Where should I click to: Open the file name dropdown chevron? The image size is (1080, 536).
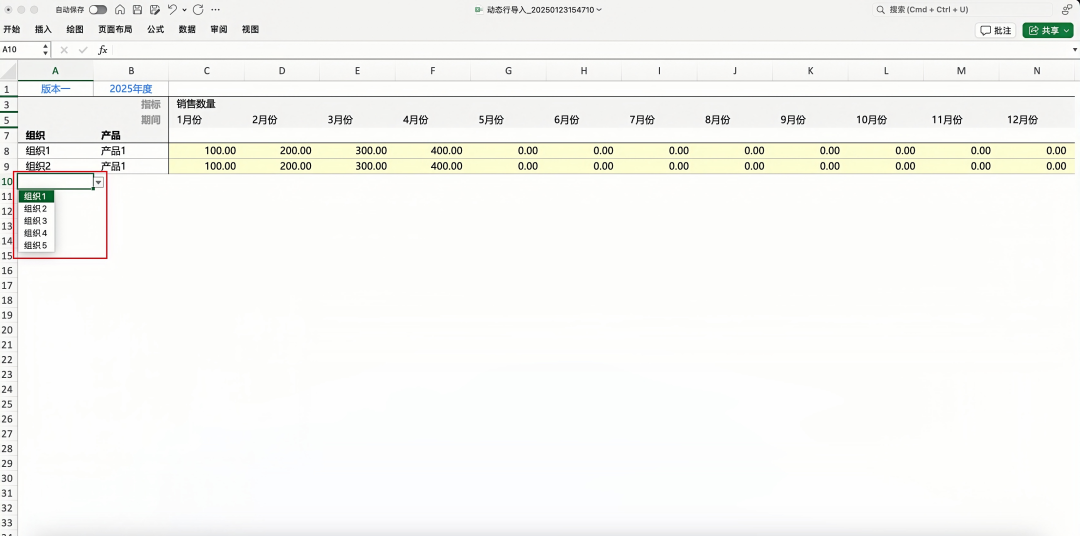pyautogui.click(x=599, y=10)
